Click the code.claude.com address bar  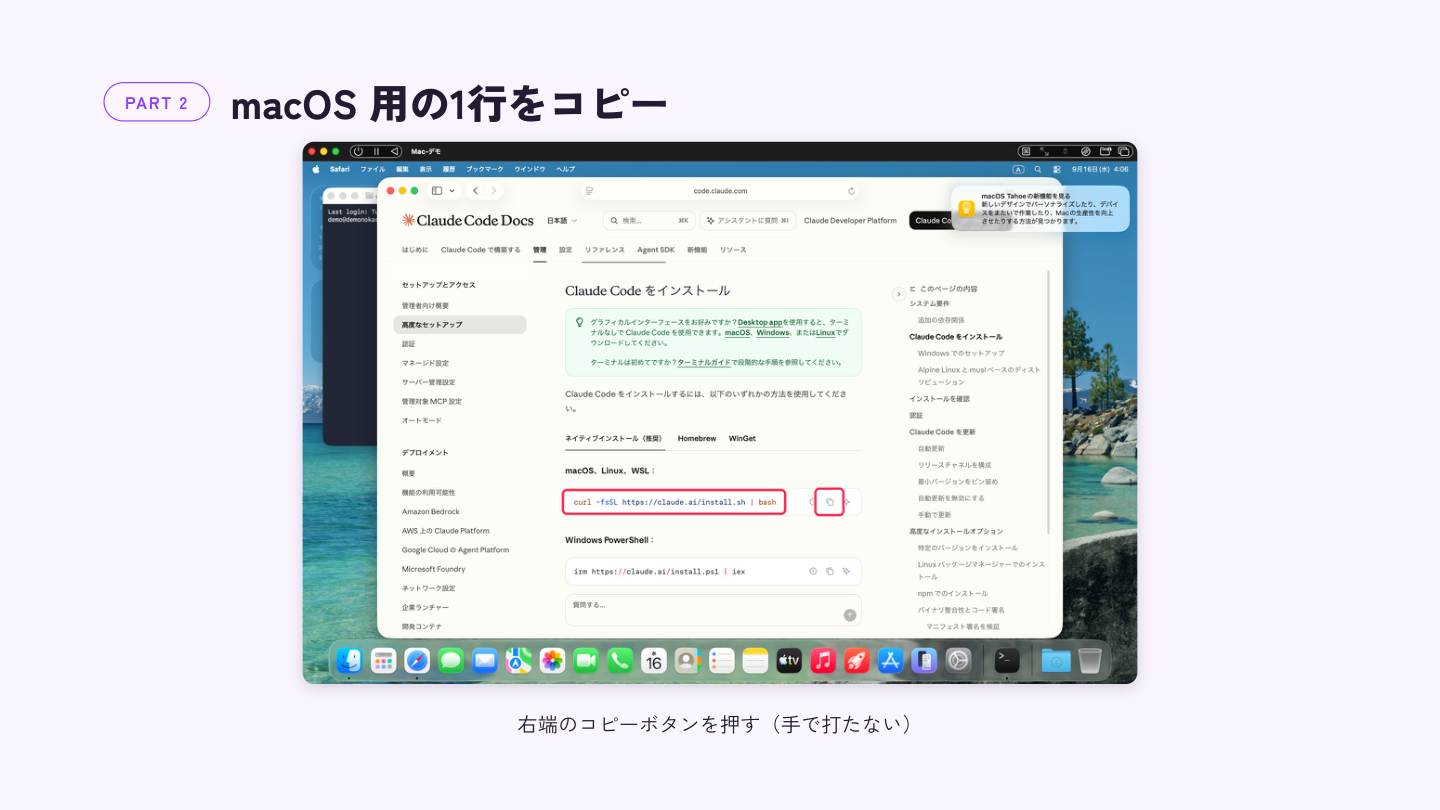tap(720, 191)
